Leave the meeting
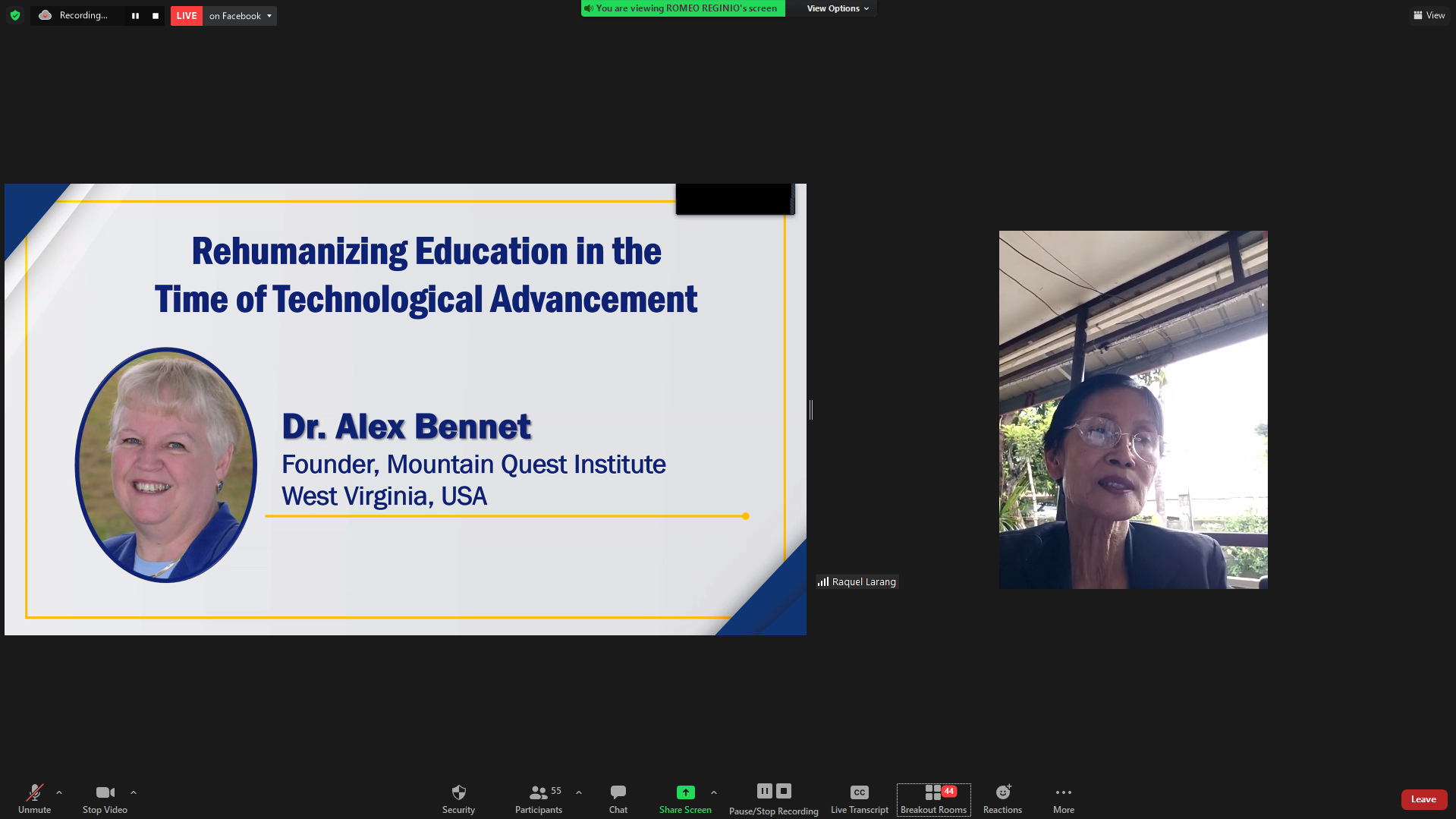The image size is (1456, 819). point(1423,799)
